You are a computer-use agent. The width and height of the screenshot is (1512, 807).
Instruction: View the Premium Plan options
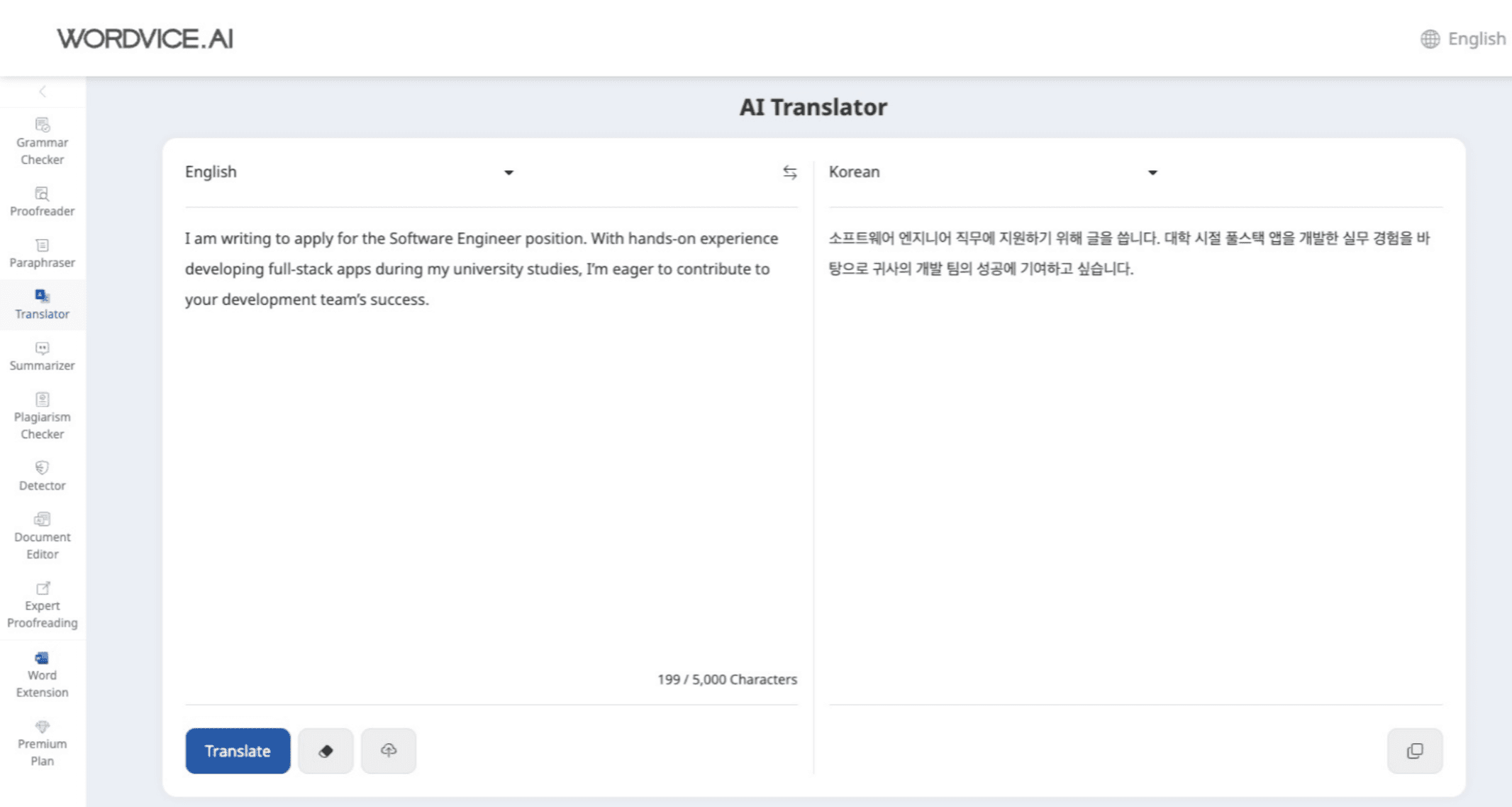click(x=42, y=743)
